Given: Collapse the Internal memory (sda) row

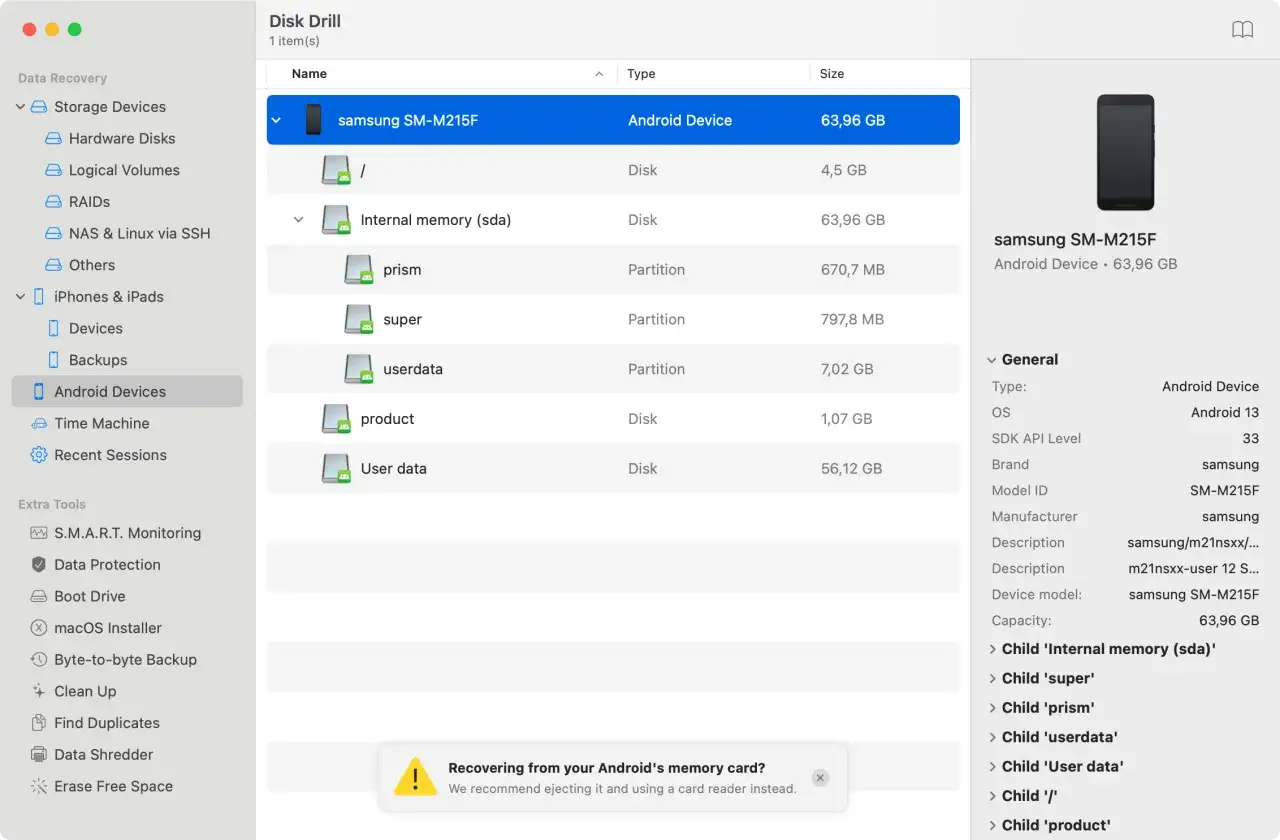Looking at the screenshot, I should pos(298,220).
